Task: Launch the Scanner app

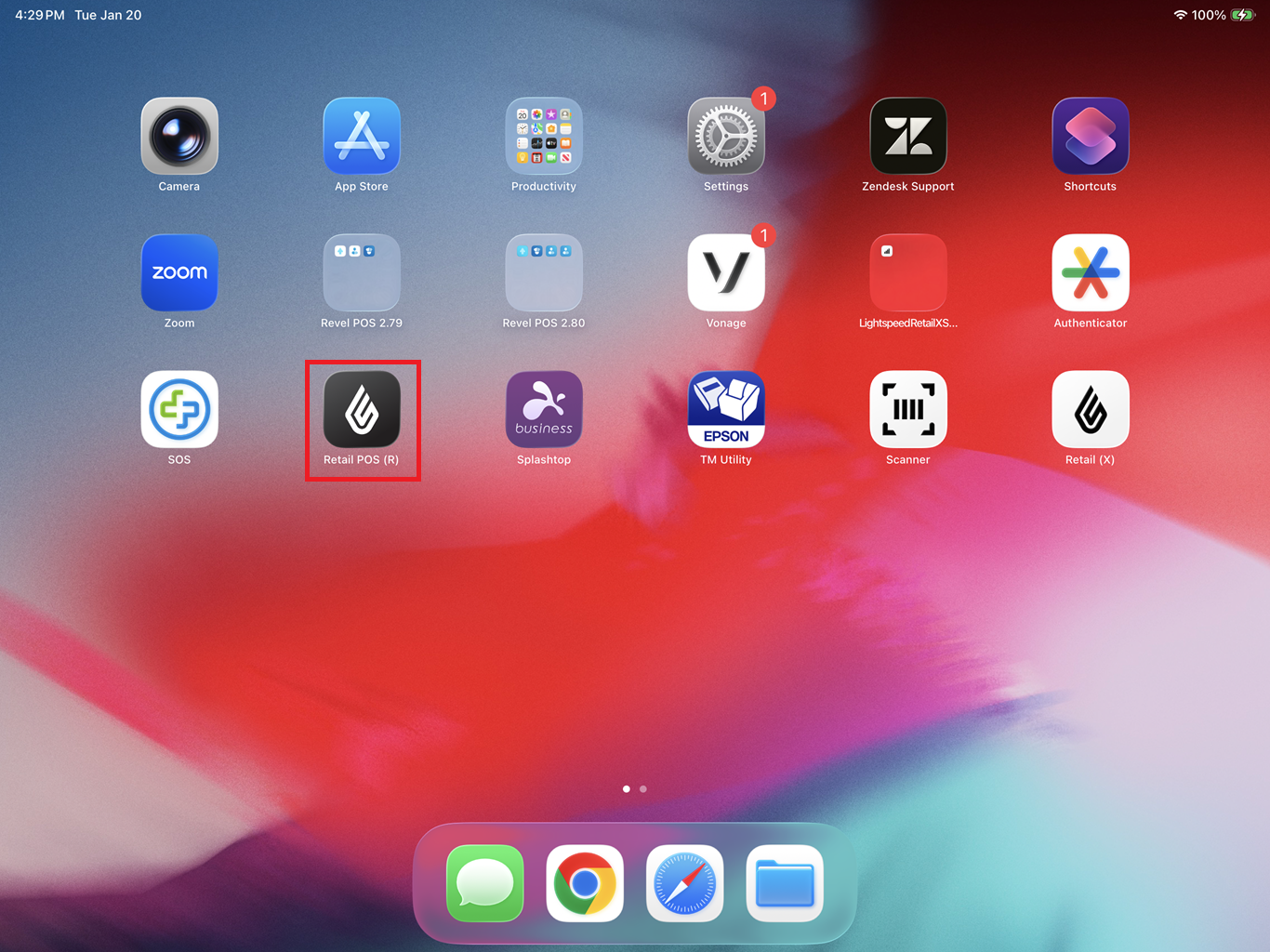Action: [908, 409]
